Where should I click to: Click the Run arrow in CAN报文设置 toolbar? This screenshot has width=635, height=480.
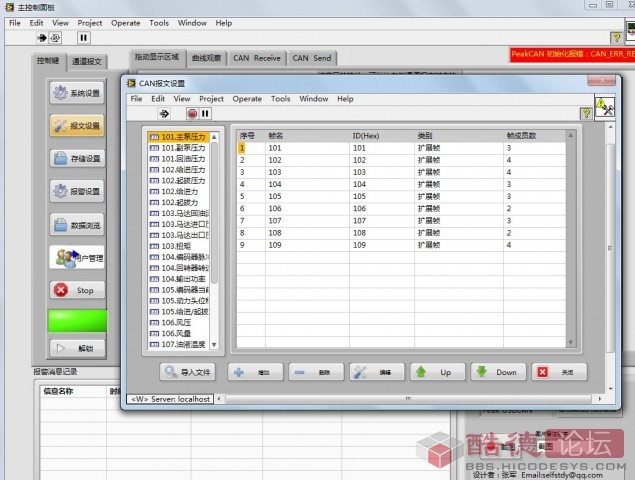click(164, 114)
